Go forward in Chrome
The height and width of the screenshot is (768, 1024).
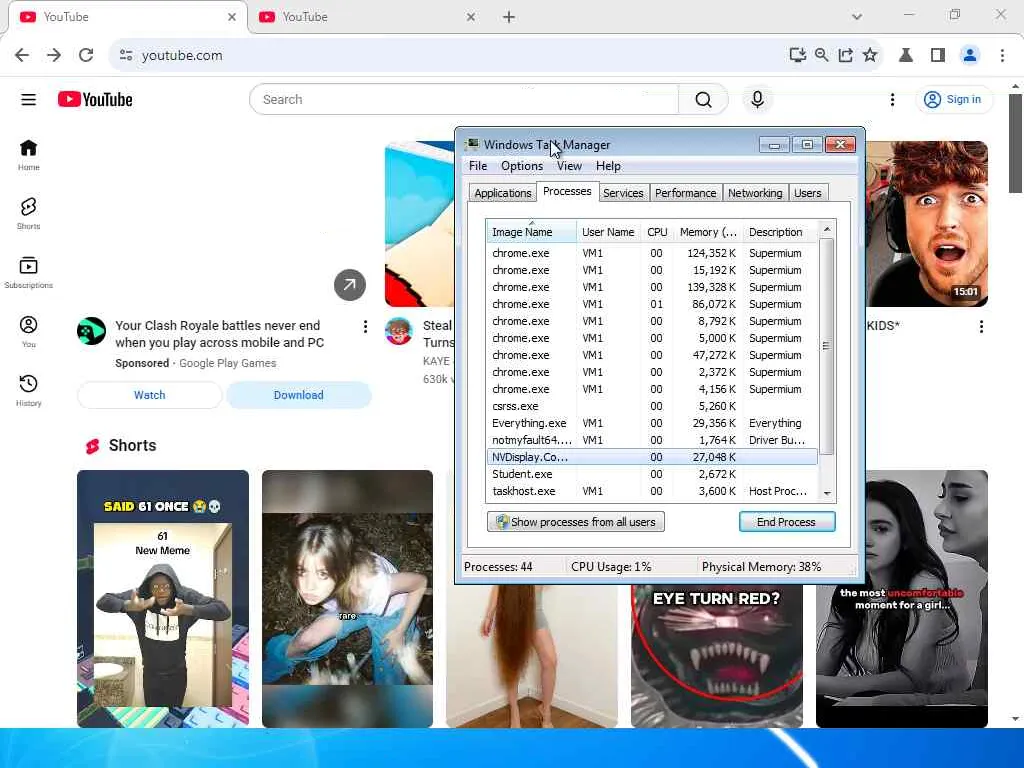(54, 56)
